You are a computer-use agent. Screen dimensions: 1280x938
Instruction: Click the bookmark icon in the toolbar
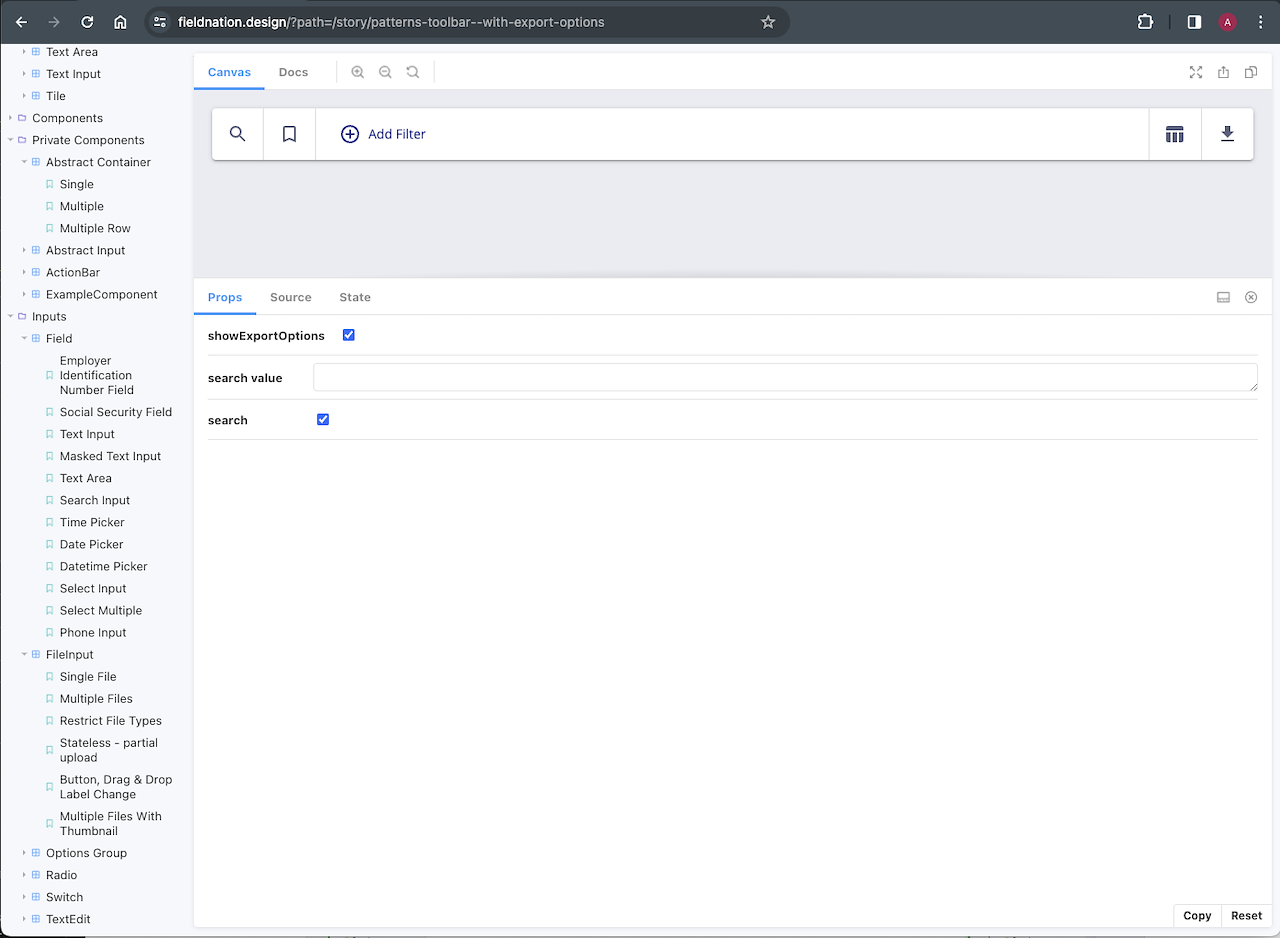289,134
